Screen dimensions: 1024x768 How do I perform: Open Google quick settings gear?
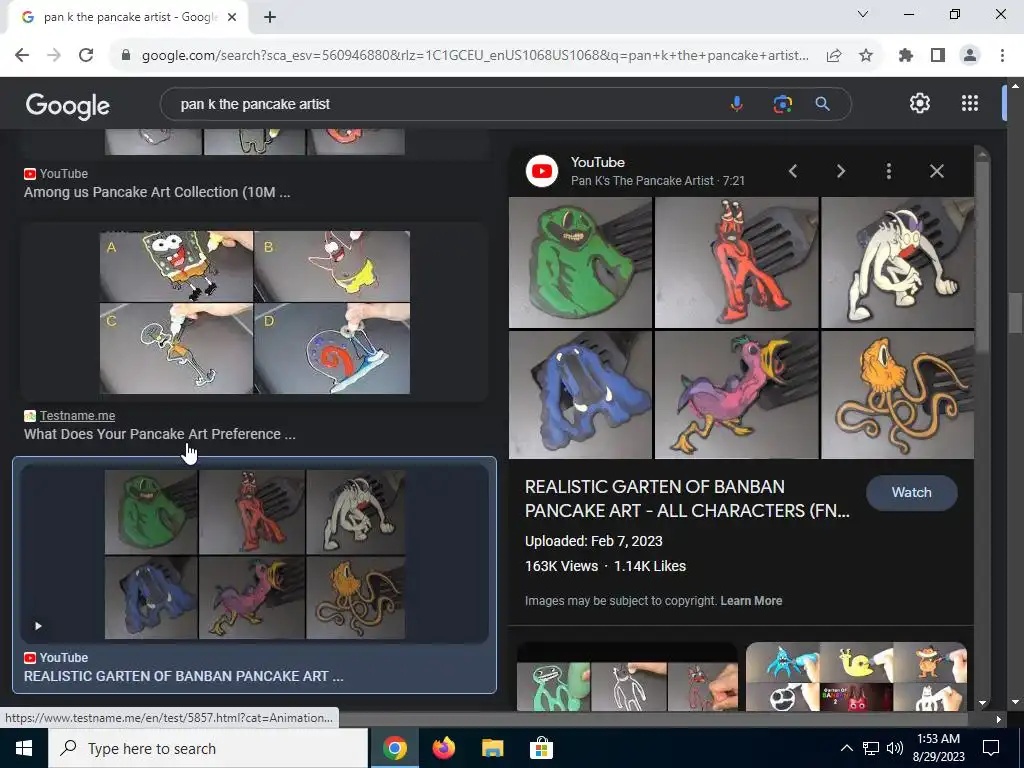[920, 103]
